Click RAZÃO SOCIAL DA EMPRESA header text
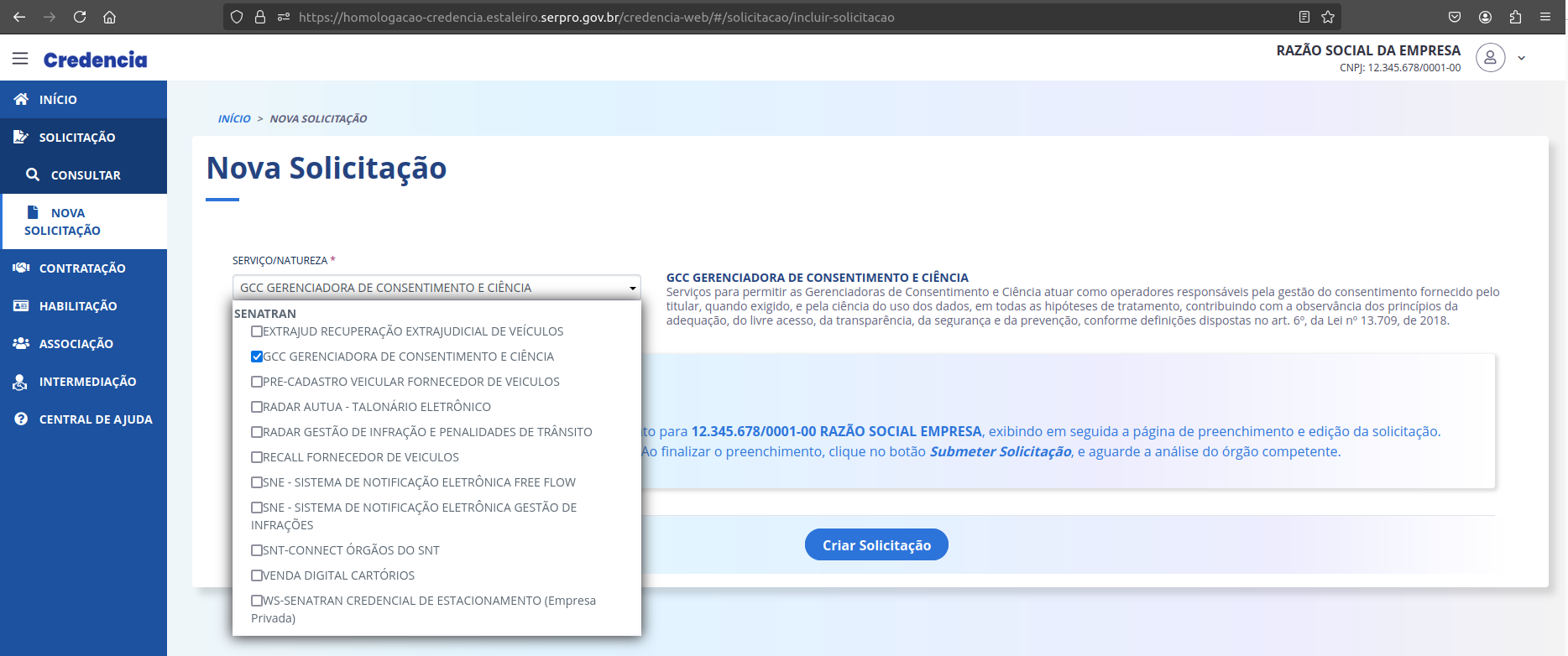1568x656 pixels. pos(1368,50)
